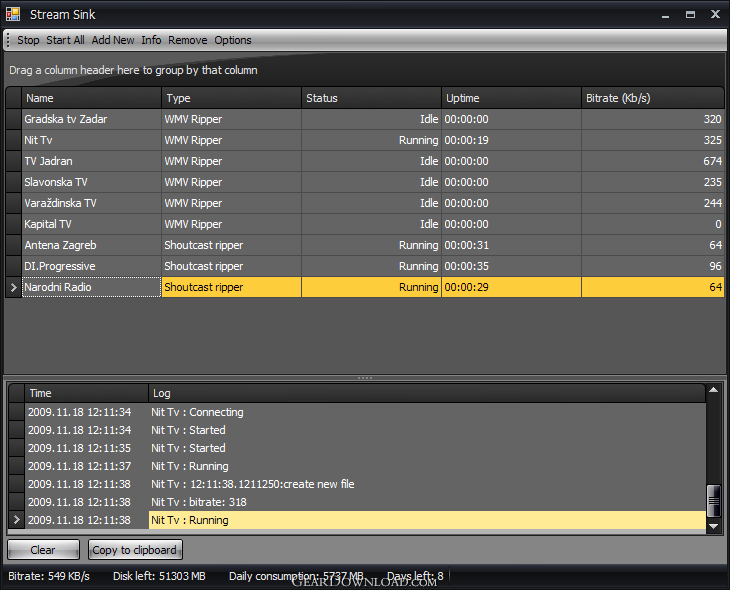Select the TV Jadran stream
This screenshot has width=730, height=590.
365,161
